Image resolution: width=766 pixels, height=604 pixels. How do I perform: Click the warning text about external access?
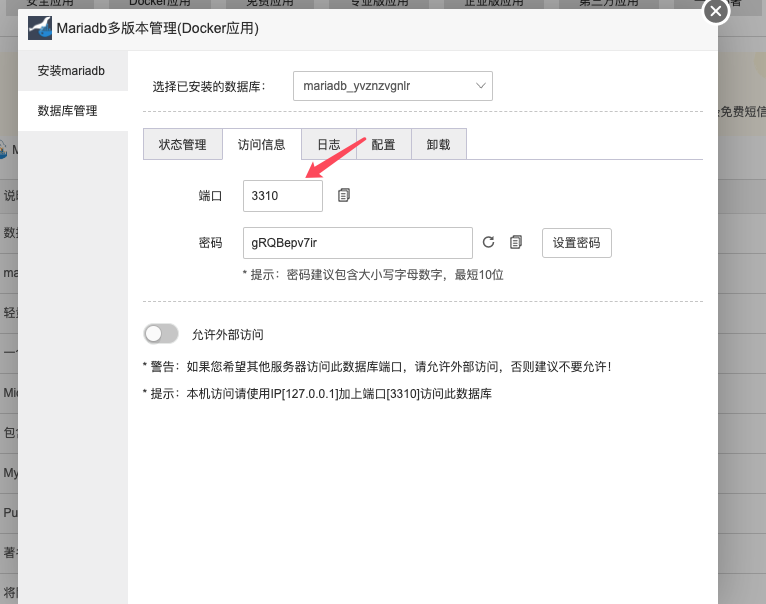click(x=377, y=367)
